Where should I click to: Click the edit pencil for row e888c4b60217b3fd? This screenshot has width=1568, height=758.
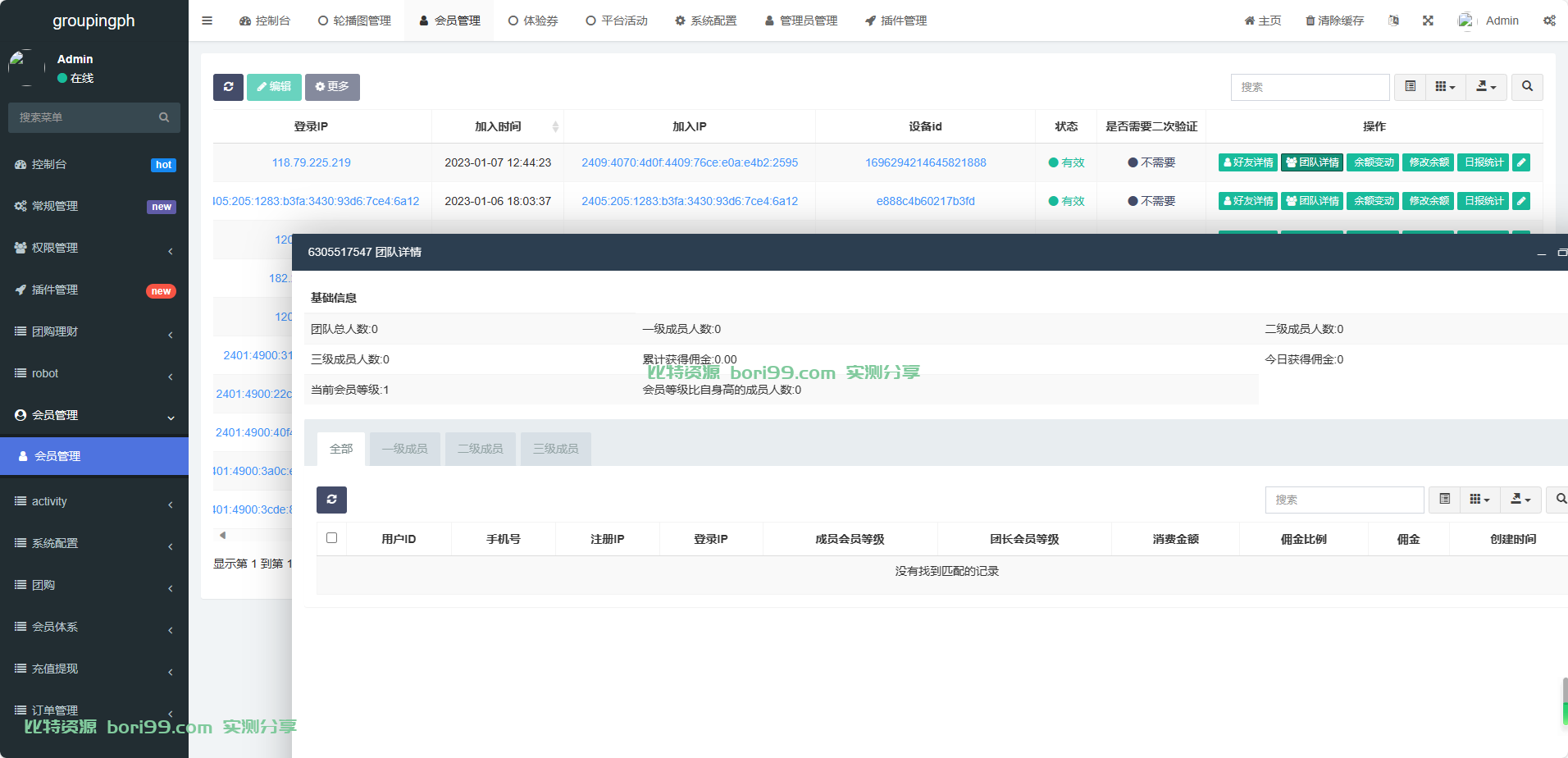click(1521, 201)
